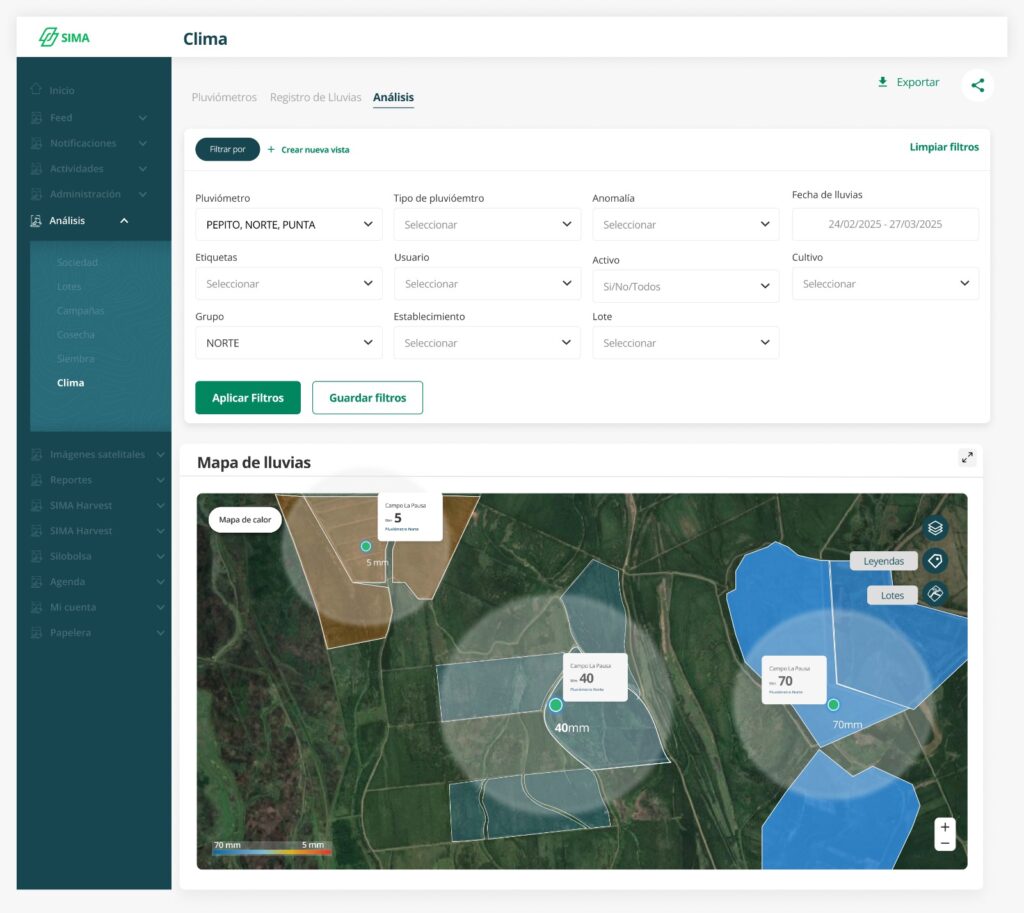Open the map layers icon

pos(934,527)
